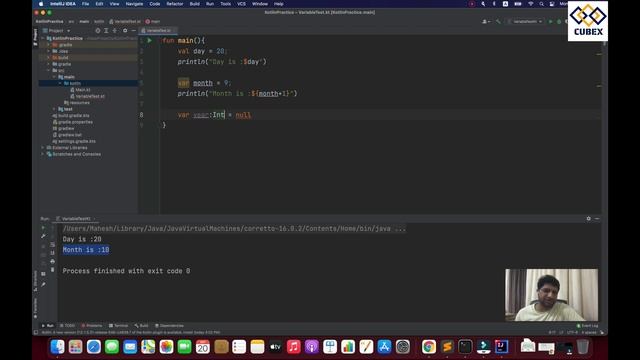Image resolution: width=640 pixels, height=360 pixels.
Task: Open the Problems tool window
Action: point(92,326)
